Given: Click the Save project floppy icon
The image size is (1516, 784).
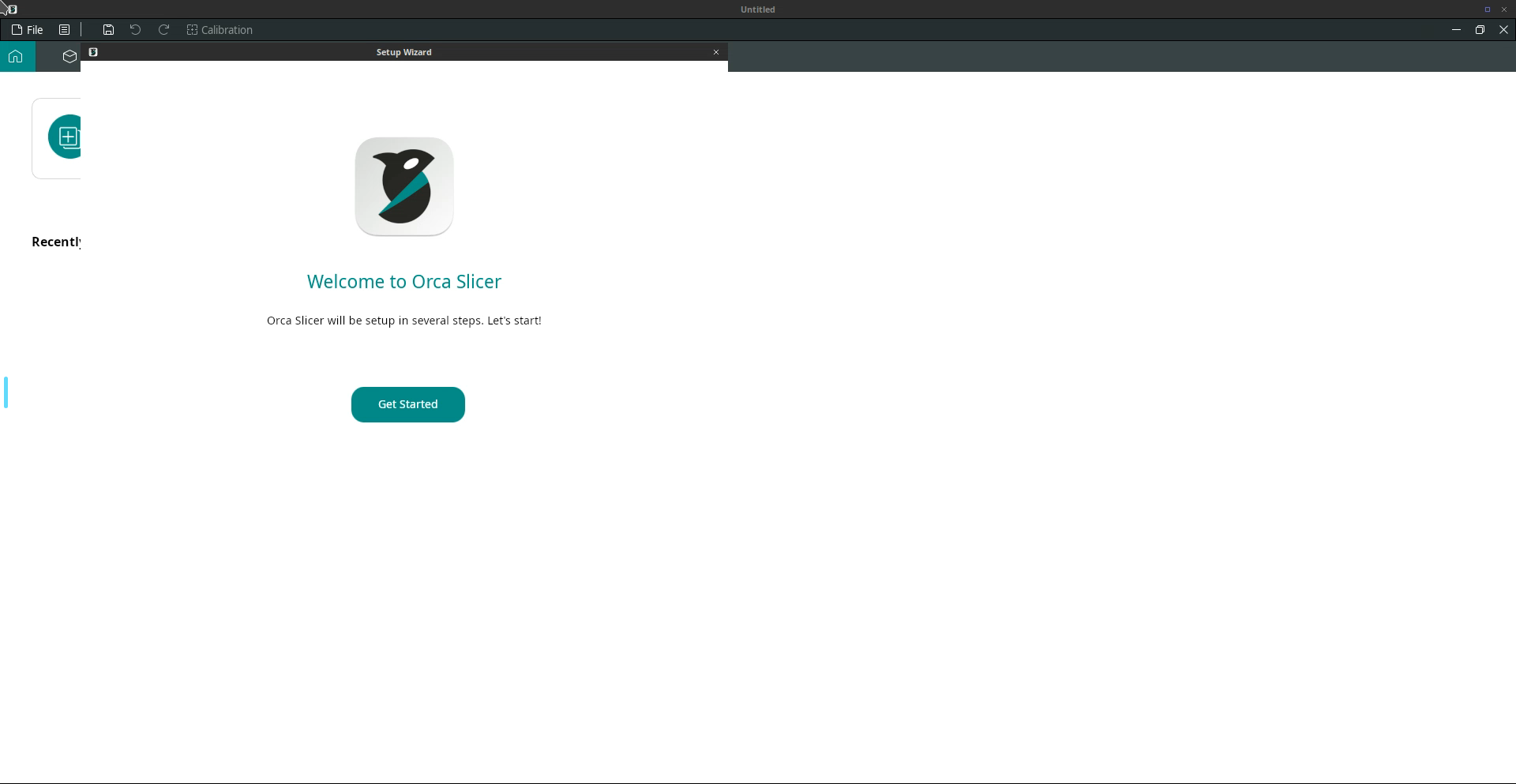Looking at the screenshot, I should point(108,30).
